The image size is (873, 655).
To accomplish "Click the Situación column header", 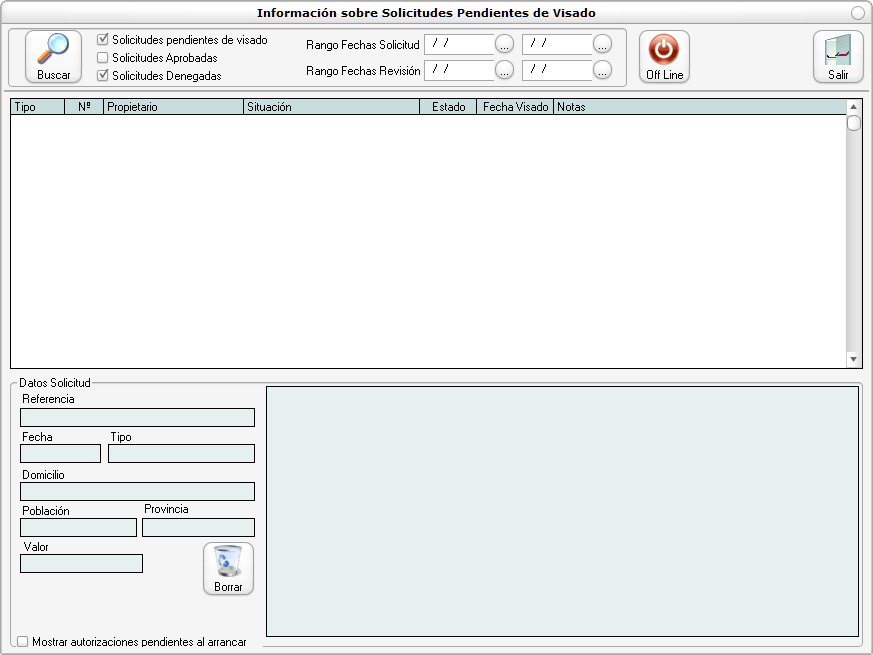I will click(x=331, y=107).
